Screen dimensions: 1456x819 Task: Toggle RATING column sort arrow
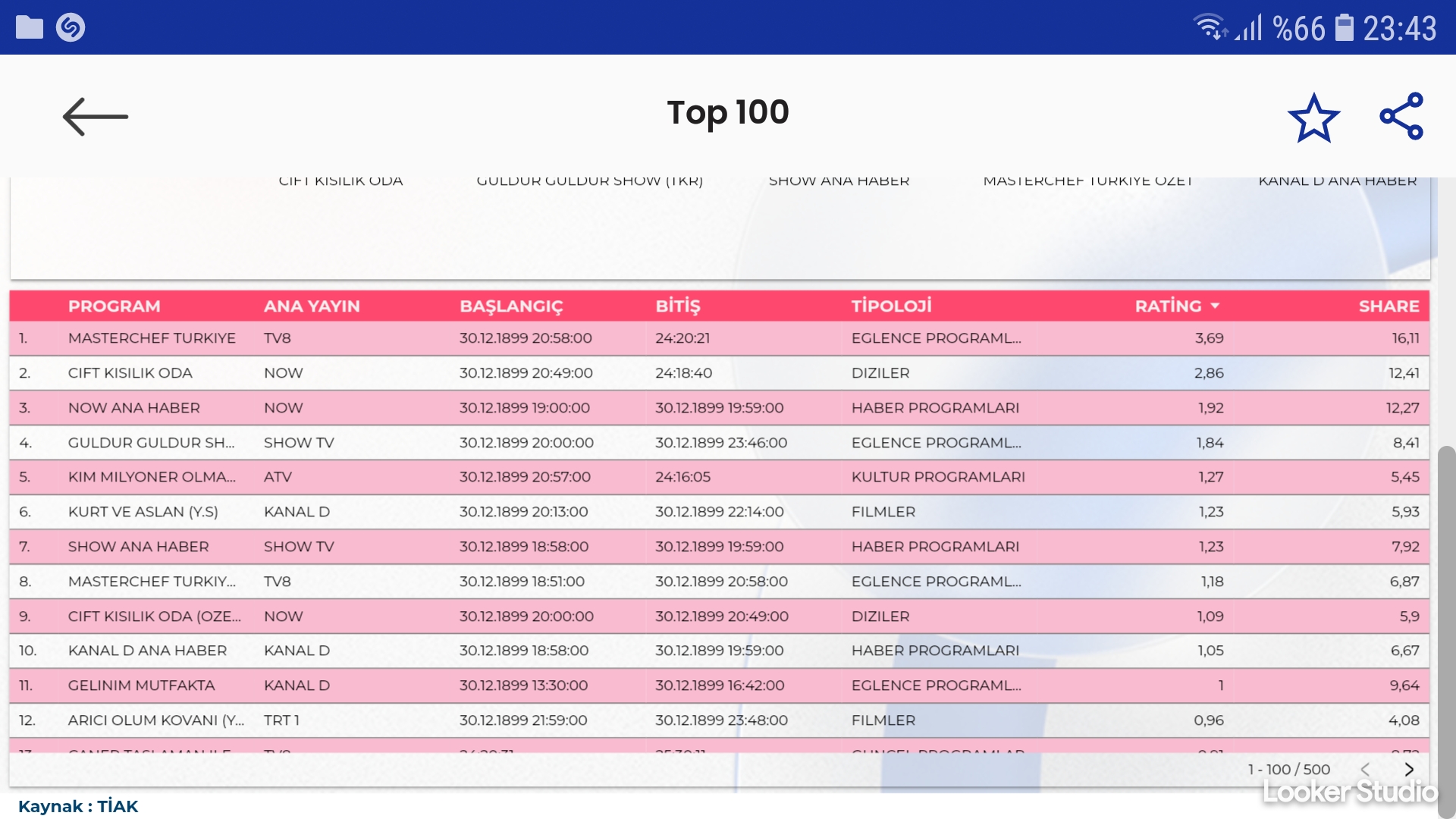coord(1215,306)
